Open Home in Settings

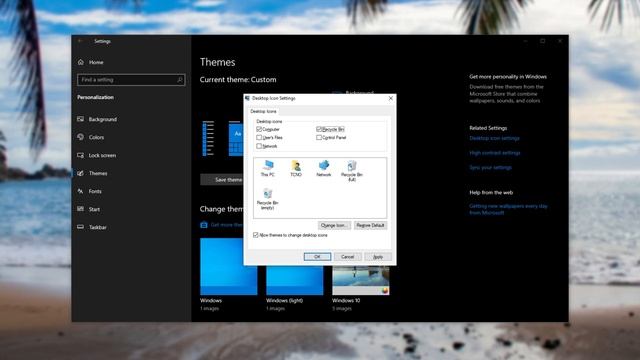96,62
